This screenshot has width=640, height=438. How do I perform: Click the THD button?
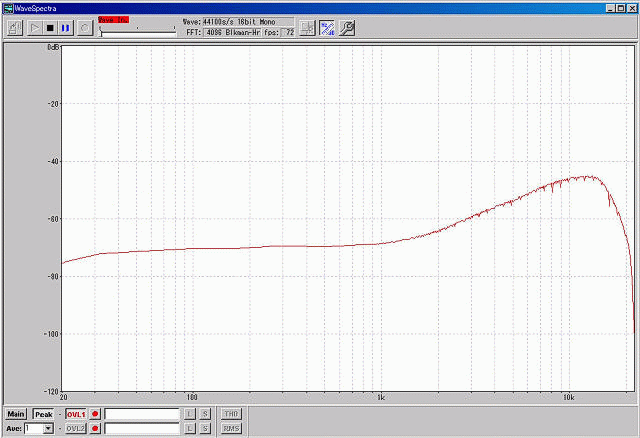(x=231, y=414)
